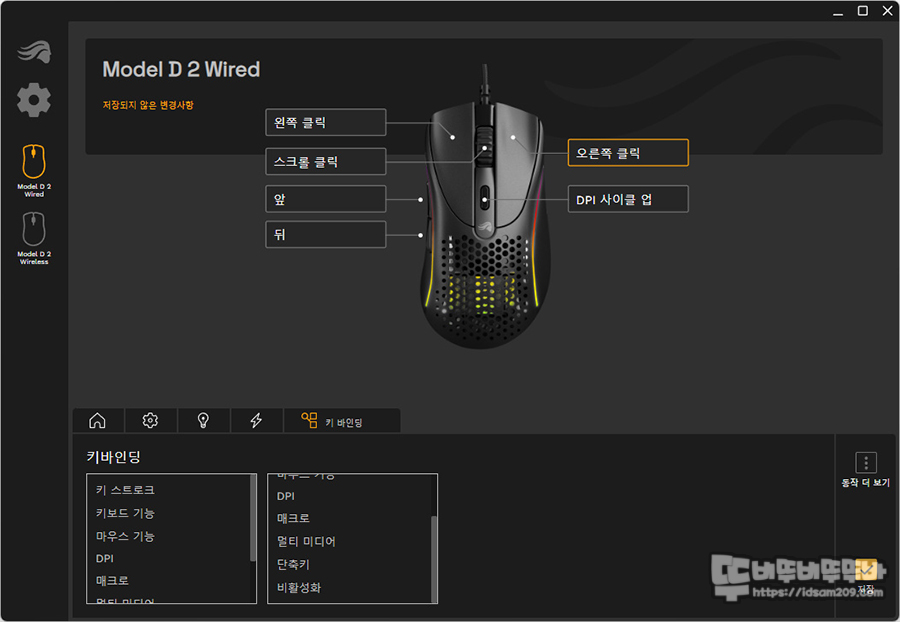Choose 마우스 기능 in left list
The height and width of the screenshot is (622, 900).
(125, 536)
